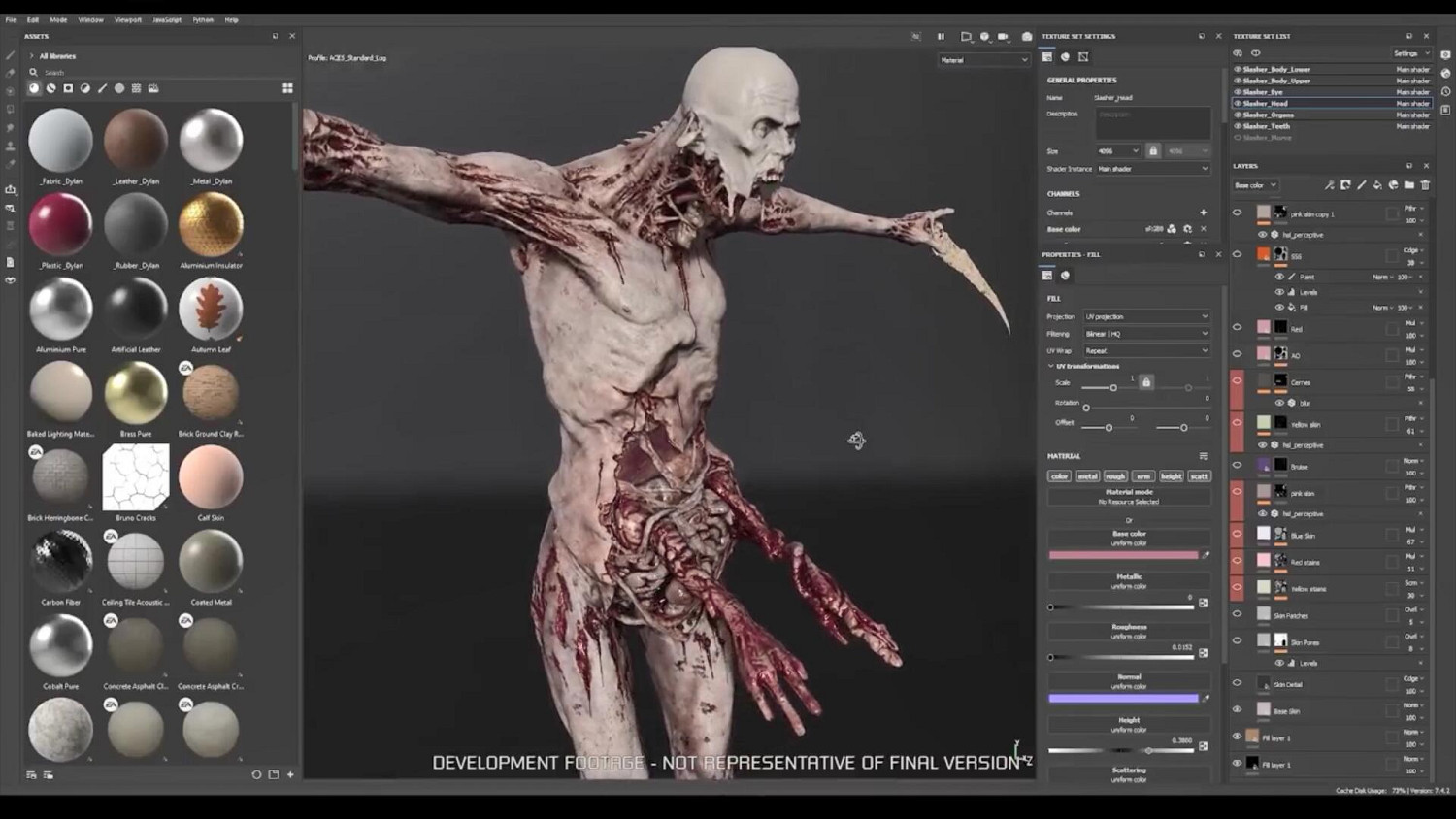This screenshot has width=1456, height=819.
Task: Add a channel with the plus icon
Action: pyautogui.click(x=1203, y=213)
